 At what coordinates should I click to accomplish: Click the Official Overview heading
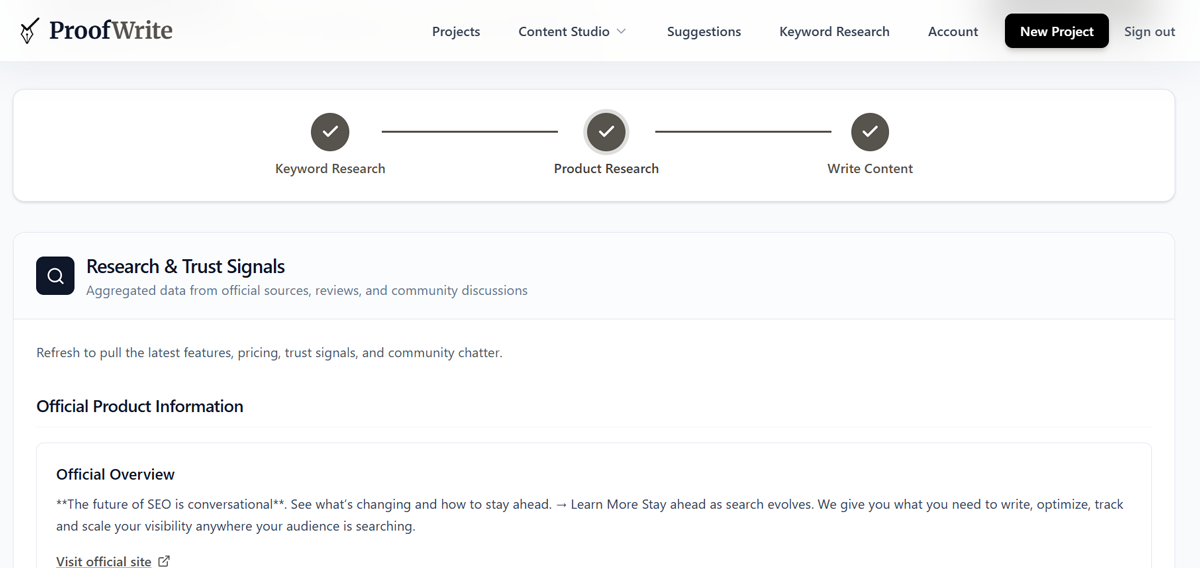(115, 474)
